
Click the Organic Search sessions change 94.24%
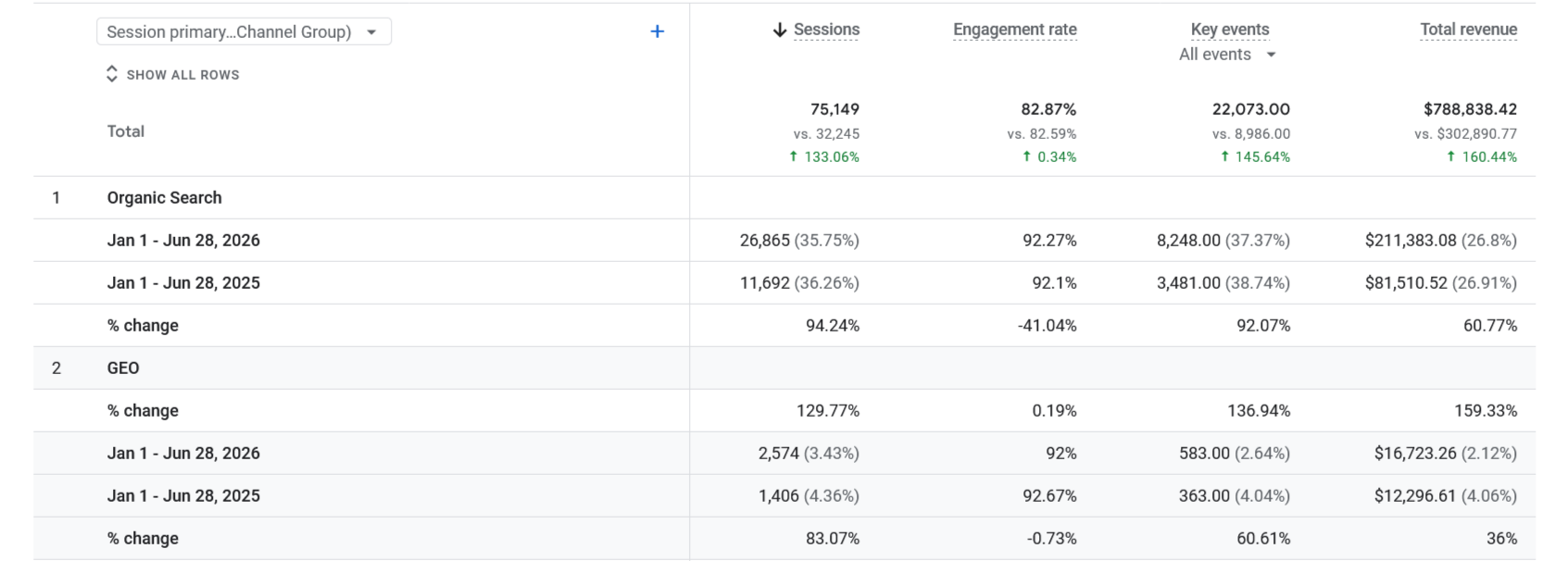(833, 326)
